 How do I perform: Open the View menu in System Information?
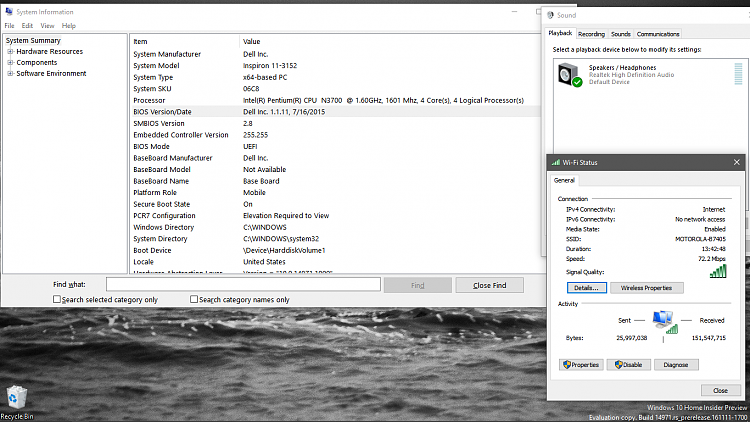(46, 25)
